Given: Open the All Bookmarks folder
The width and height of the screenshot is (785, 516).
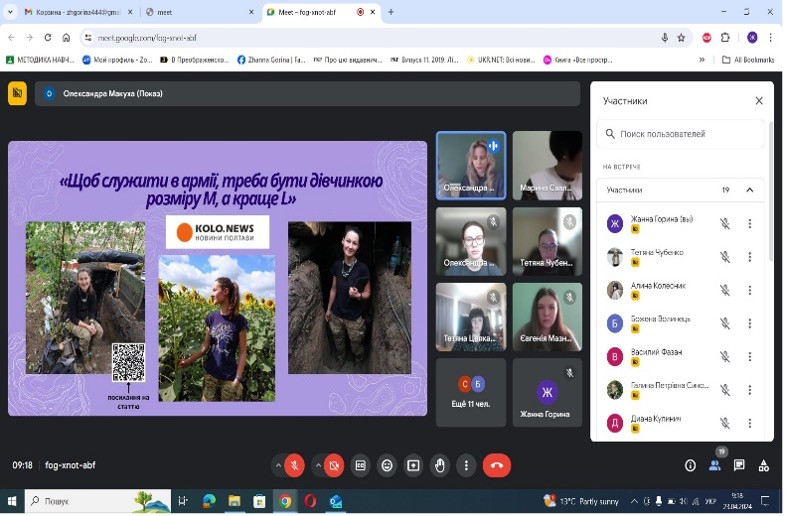Looking at the screenshot, I should (x=748, y=60).
